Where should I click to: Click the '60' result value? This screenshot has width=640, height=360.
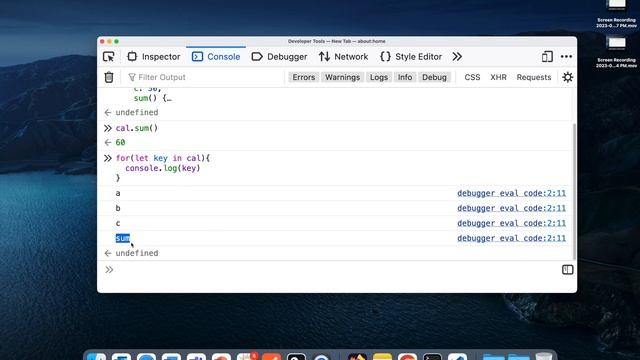click(x=120, y=142)
